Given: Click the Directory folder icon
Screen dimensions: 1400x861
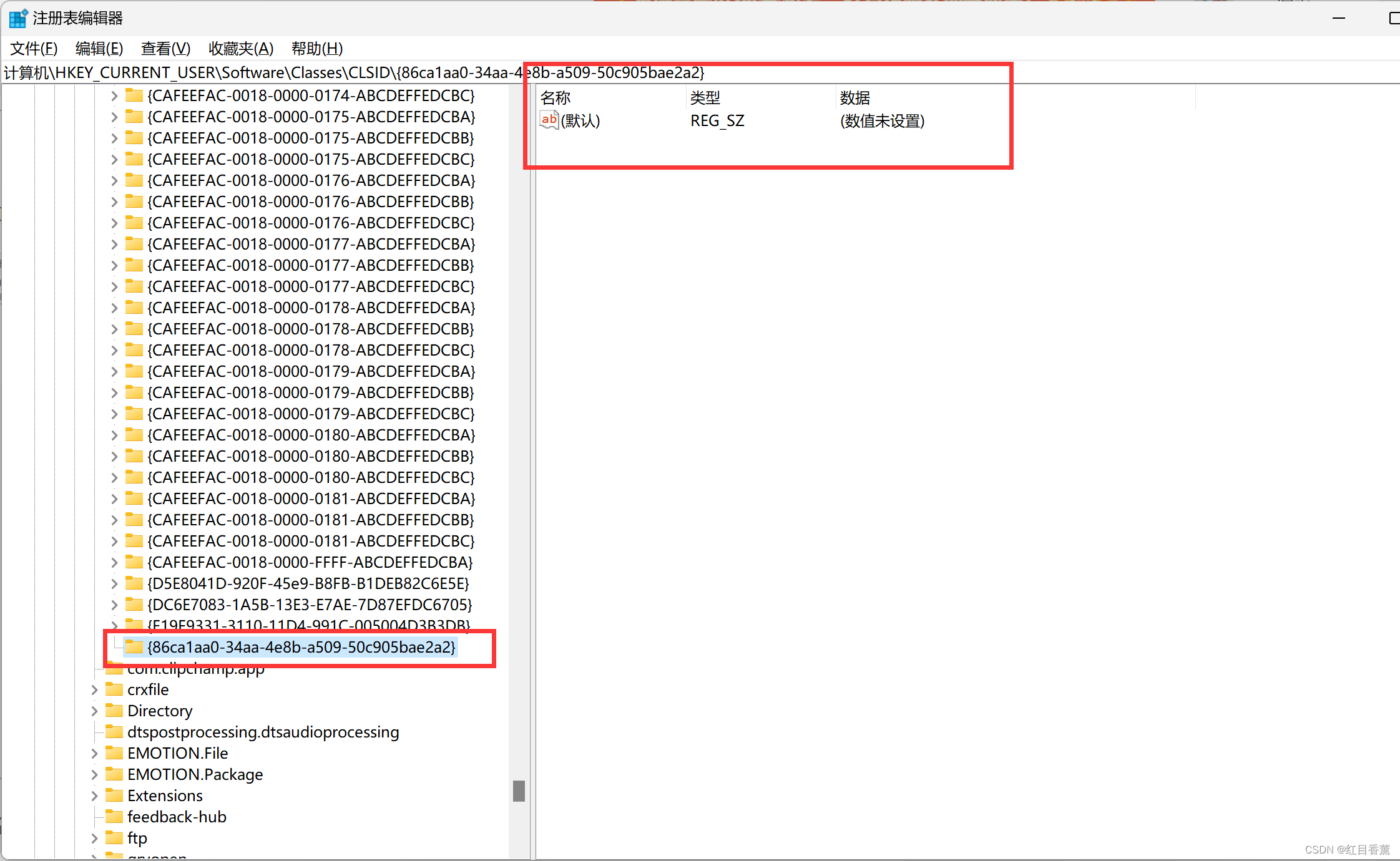Looking at the screenshot, I should point(114,711).
